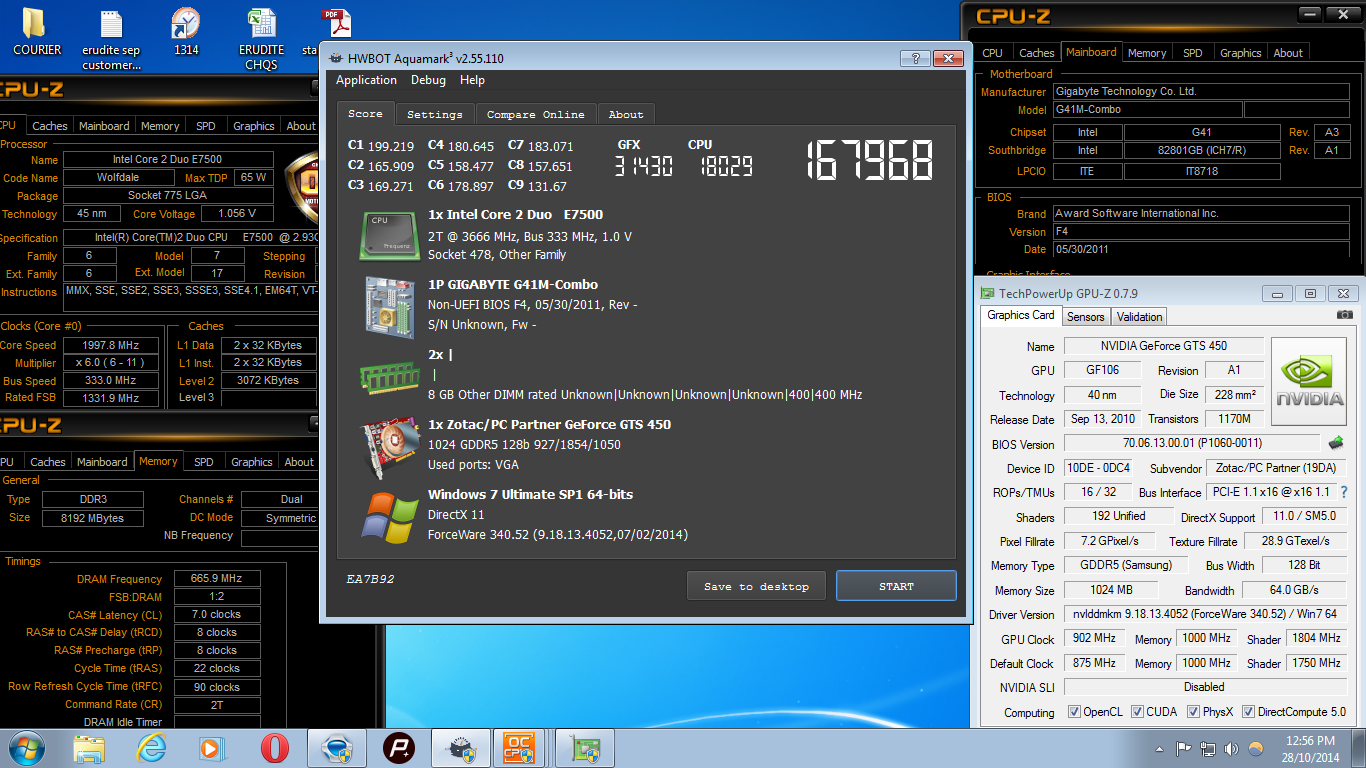Open Windows Explorer from the taskbar
The height and width of the screenshot is (768, 1366).
[x=89, y=748]
